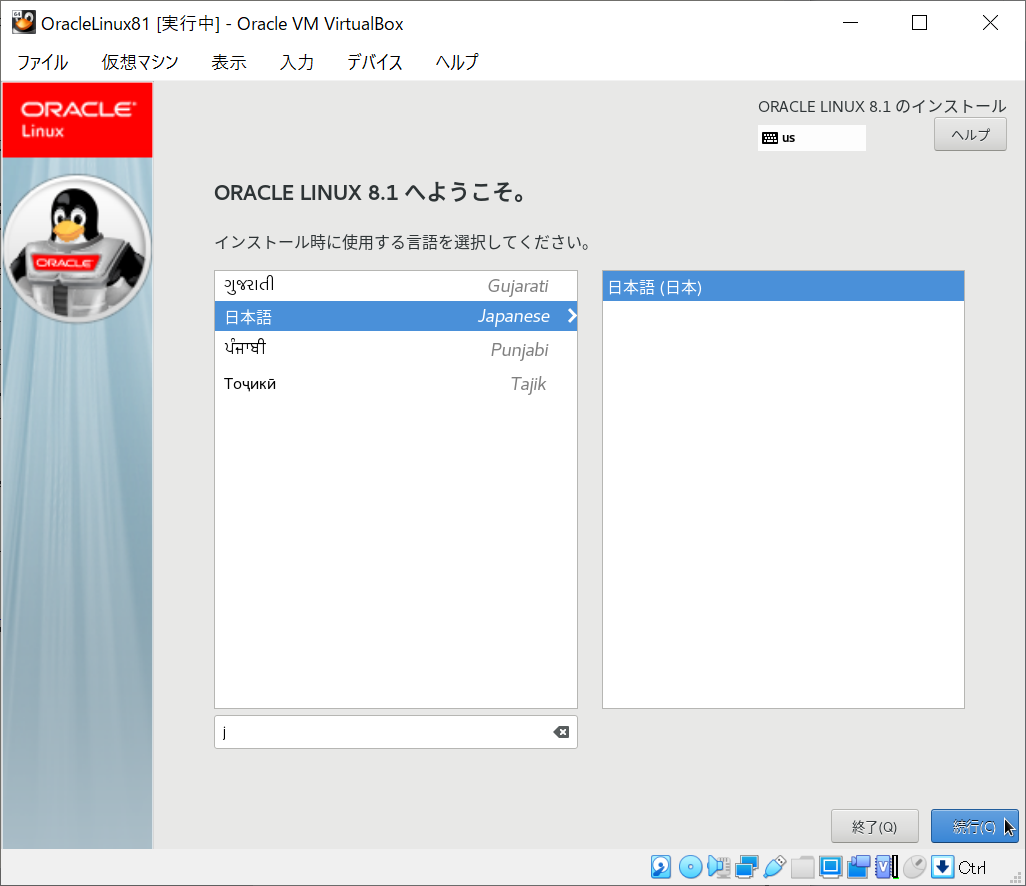Screen dimensions: 1026x886
Task: Select Gujarati in the language list
Action: pyautogui.click(x=395, y=285)
